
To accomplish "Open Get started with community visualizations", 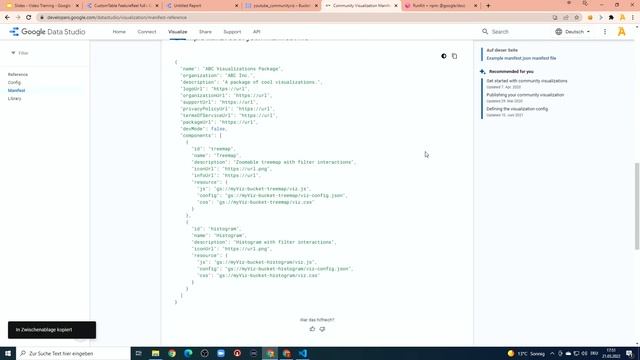I will click(527, 81).
